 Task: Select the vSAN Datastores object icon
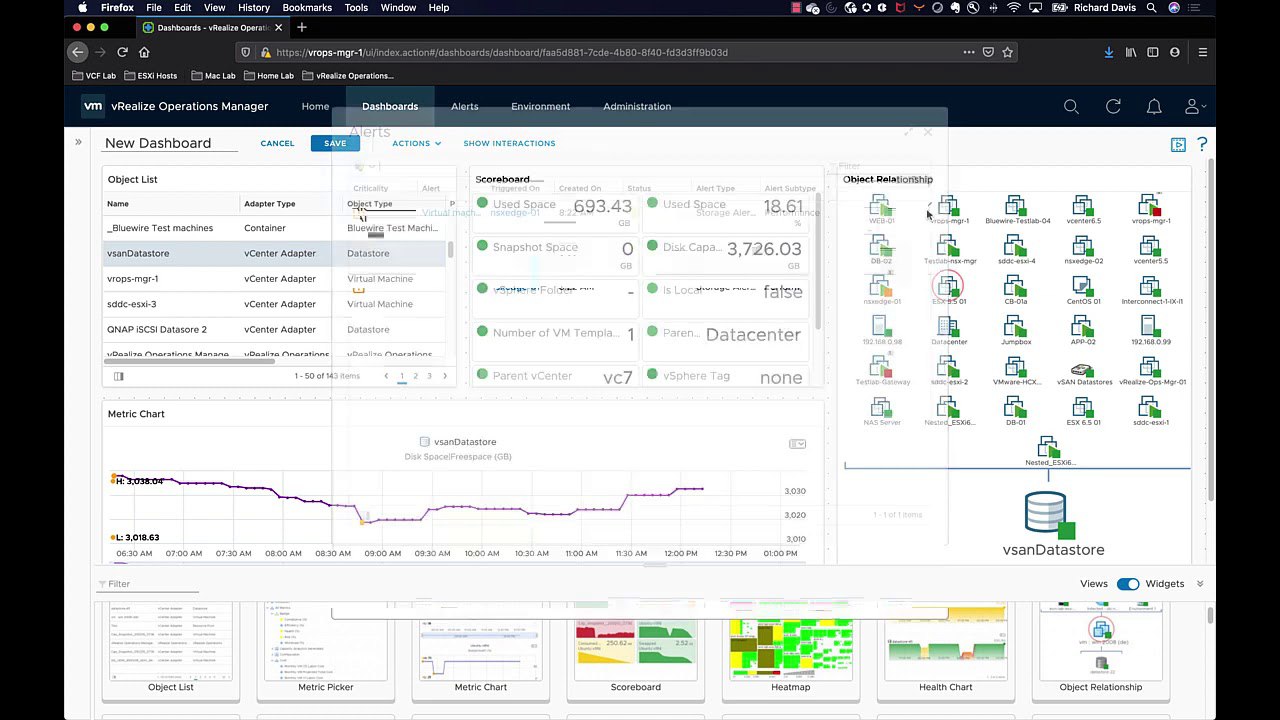(1083, 368)
